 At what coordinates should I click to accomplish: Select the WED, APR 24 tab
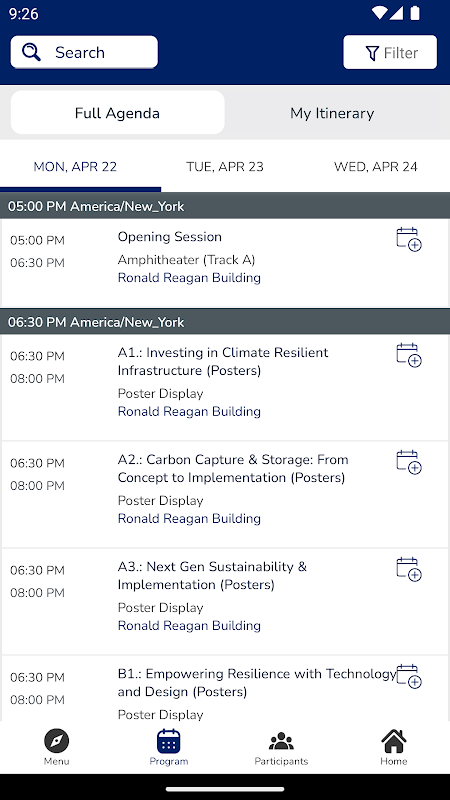tap(376, 167)
